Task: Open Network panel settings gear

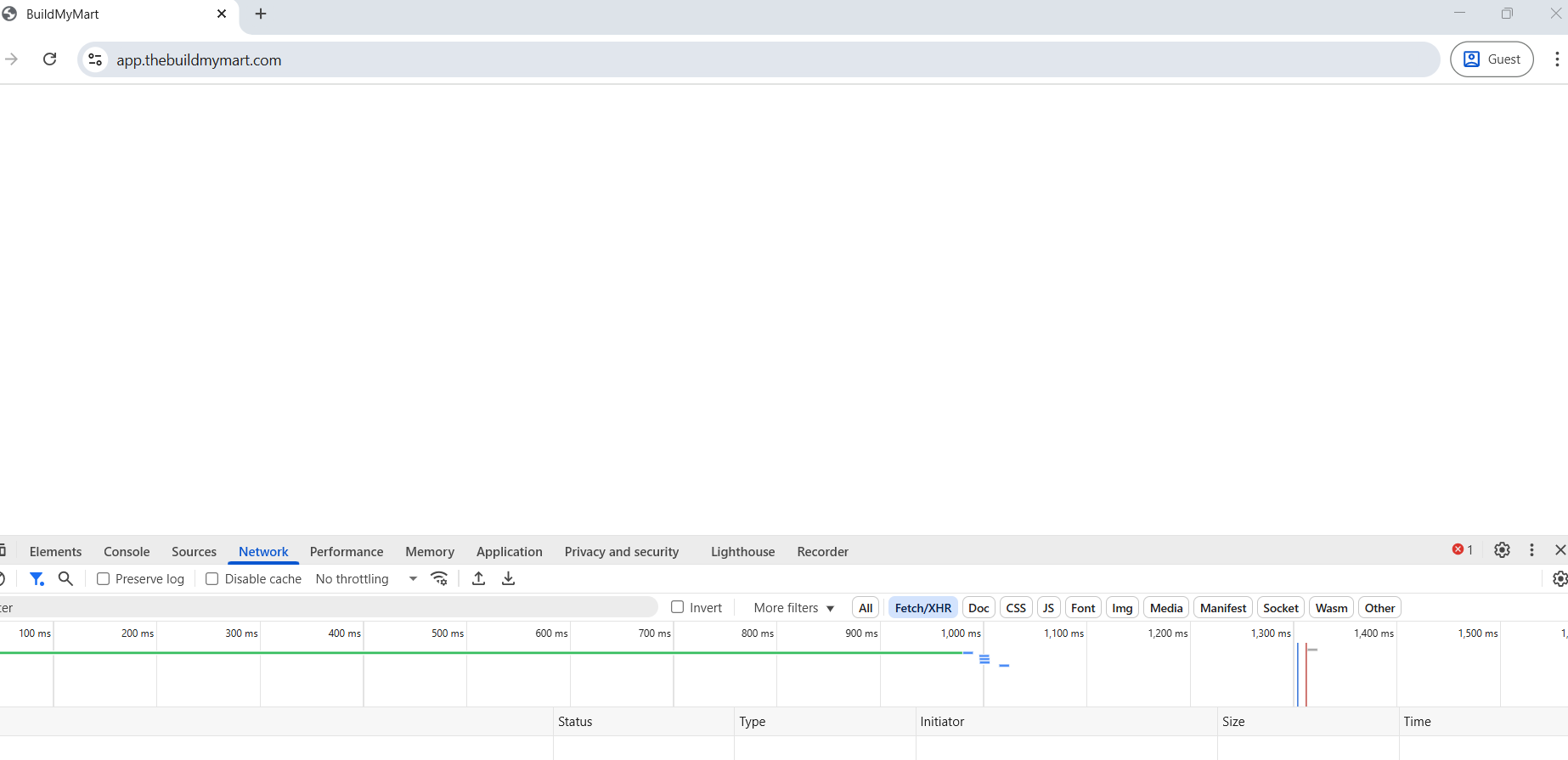Action: coord(1560,579)
